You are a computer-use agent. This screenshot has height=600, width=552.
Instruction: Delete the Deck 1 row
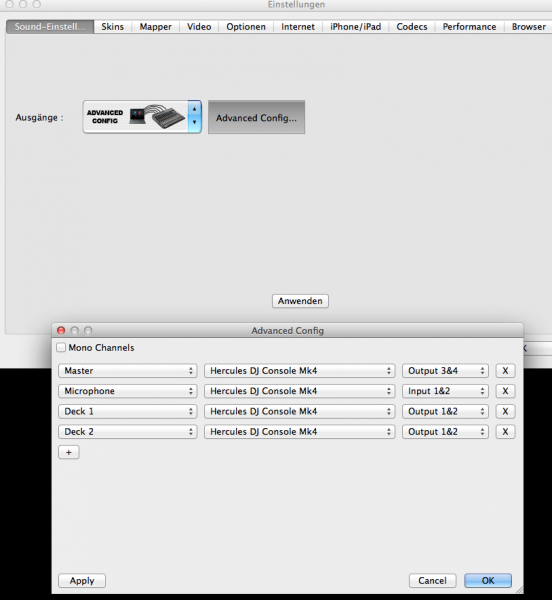[505, 411]
